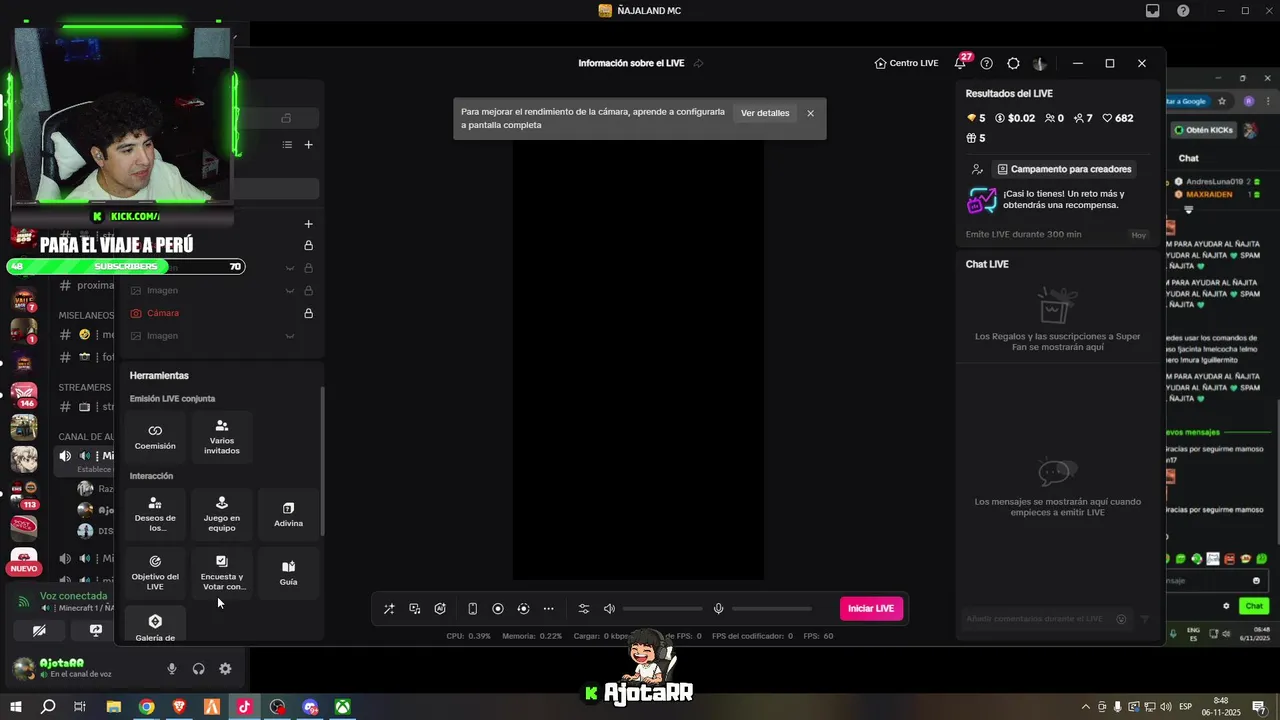Open the media and music tool icon
Viewport: 1280px width, 720px height.
pyautogui.click(x=415, y=608)
